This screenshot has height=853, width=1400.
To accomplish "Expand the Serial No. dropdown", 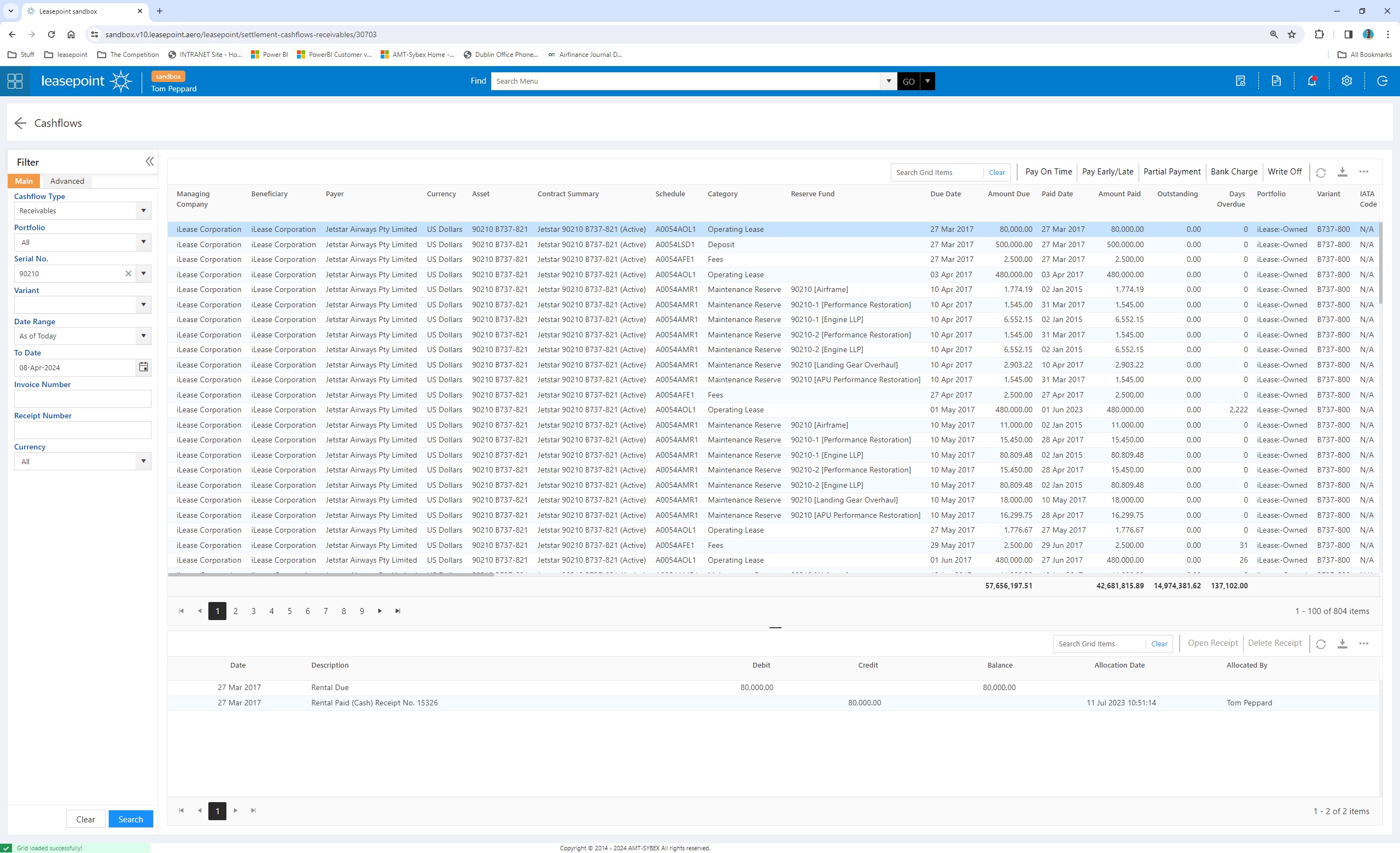I will [x=144, y=274].
